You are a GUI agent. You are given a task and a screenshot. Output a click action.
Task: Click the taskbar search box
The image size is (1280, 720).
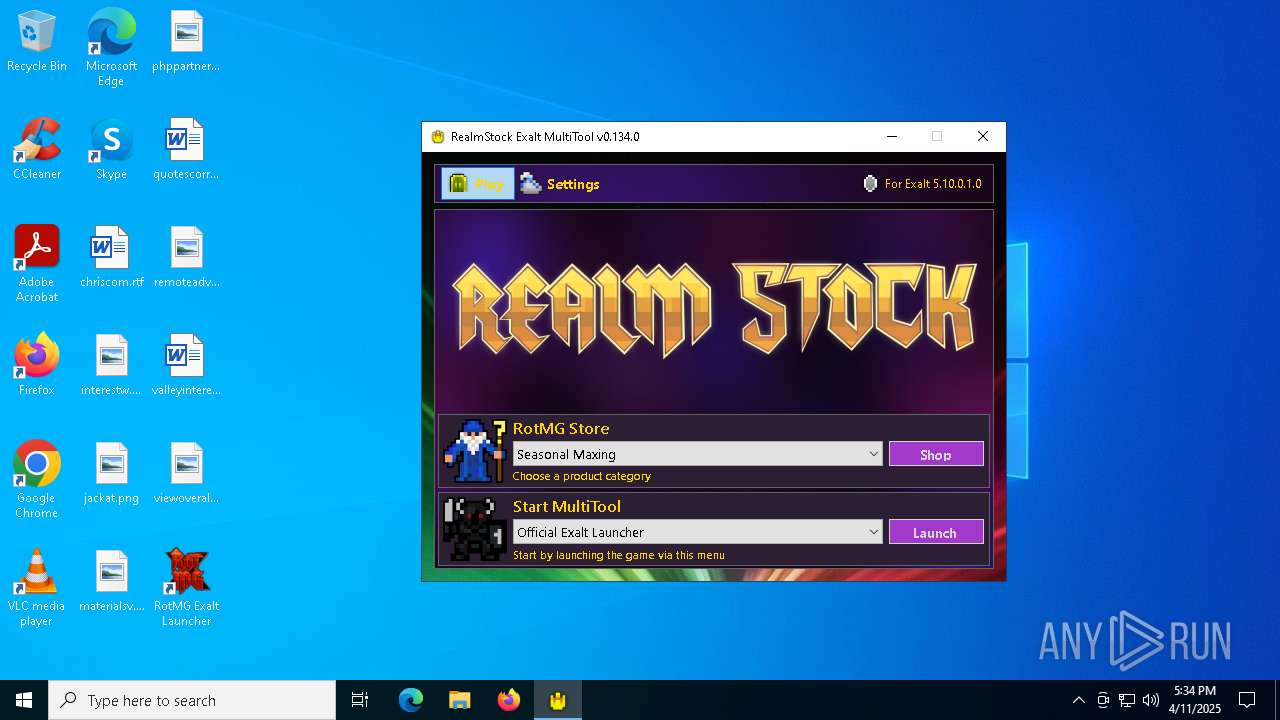click(192, 700)
